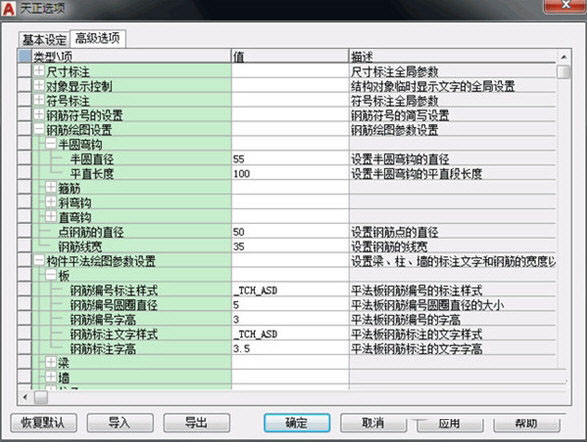Image resolution: width=587 pixels, height=442 pixels.
Task: Click description 平法板钢筋编号圆圈直径的大小
Action: (428, 305)
